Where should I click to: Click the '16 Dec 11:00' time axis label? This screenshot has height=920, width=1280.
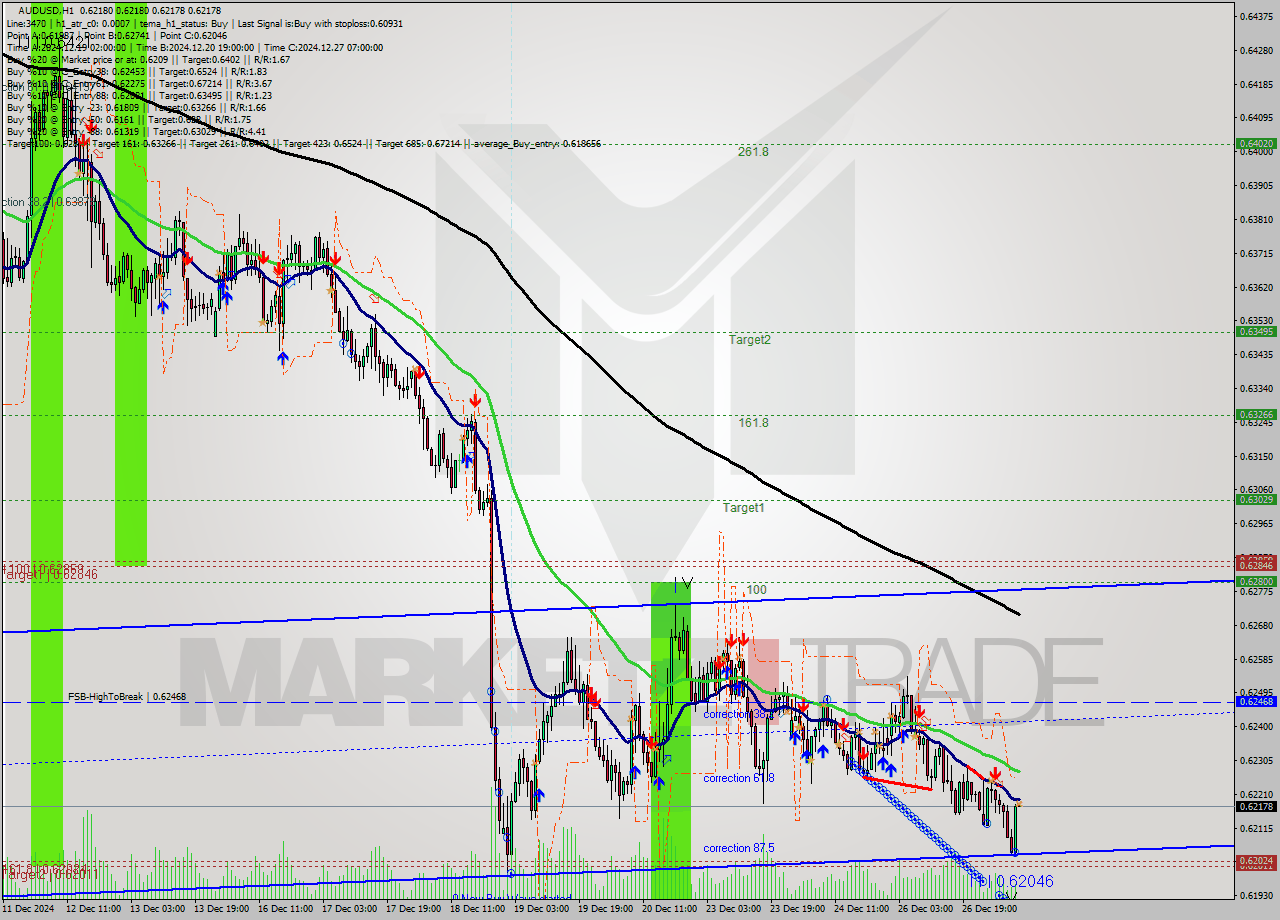tap(286, 909)
